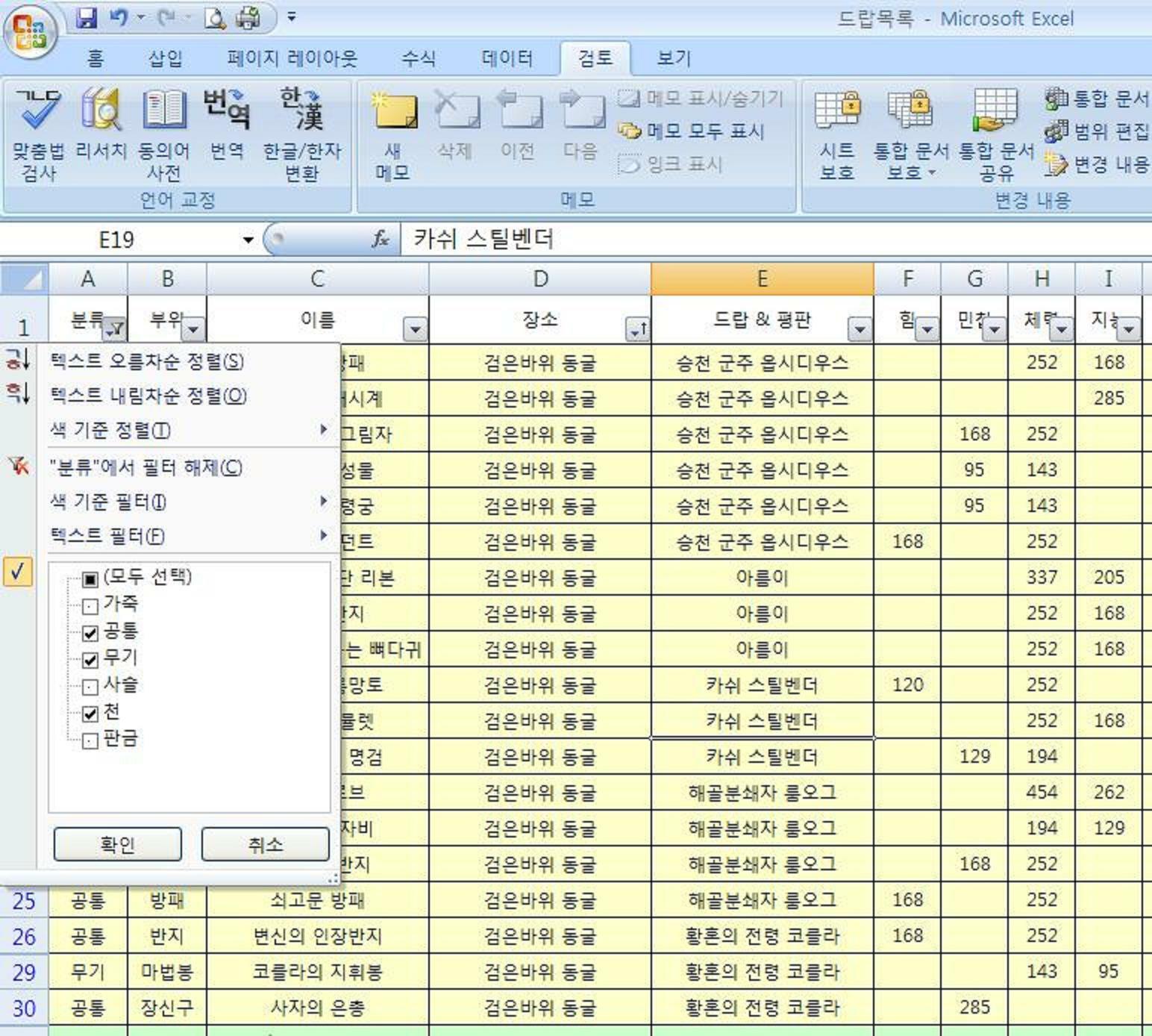Image resolution: width=1152 pixels, height=1036 pixels.
Task: Toggle the (모두 선택) checkbox
Action: pos(90,579)
